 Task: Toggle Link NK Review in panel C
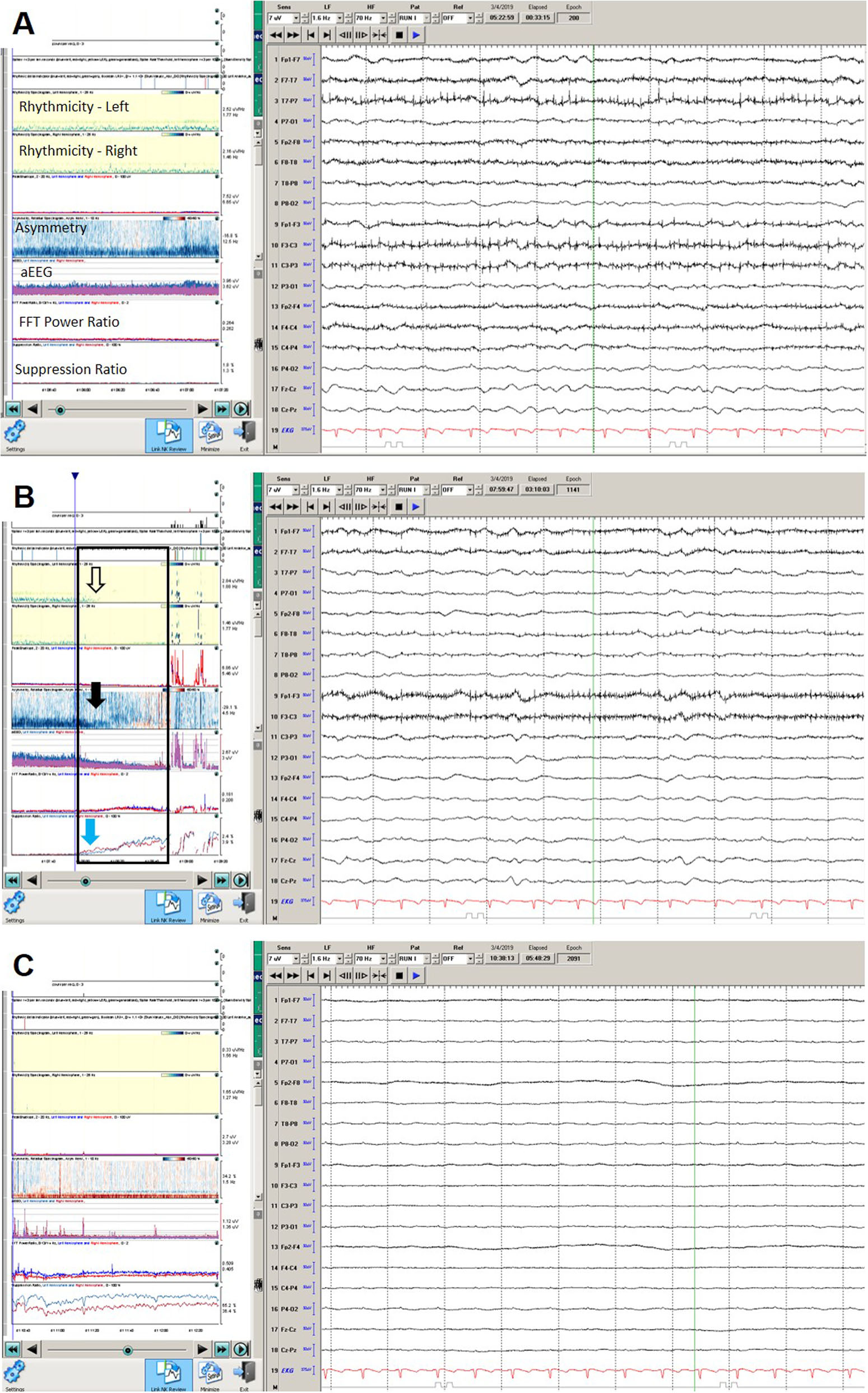(168, 1373)
